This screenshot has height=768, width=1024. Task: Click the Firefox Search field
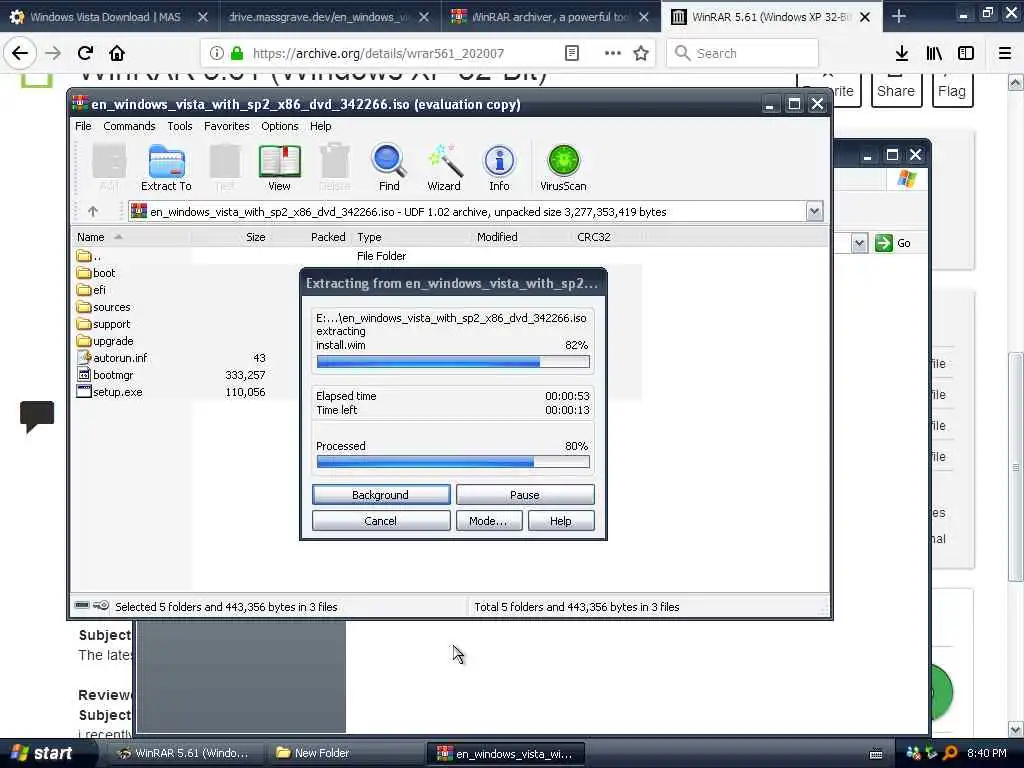(x=743, y=53)
